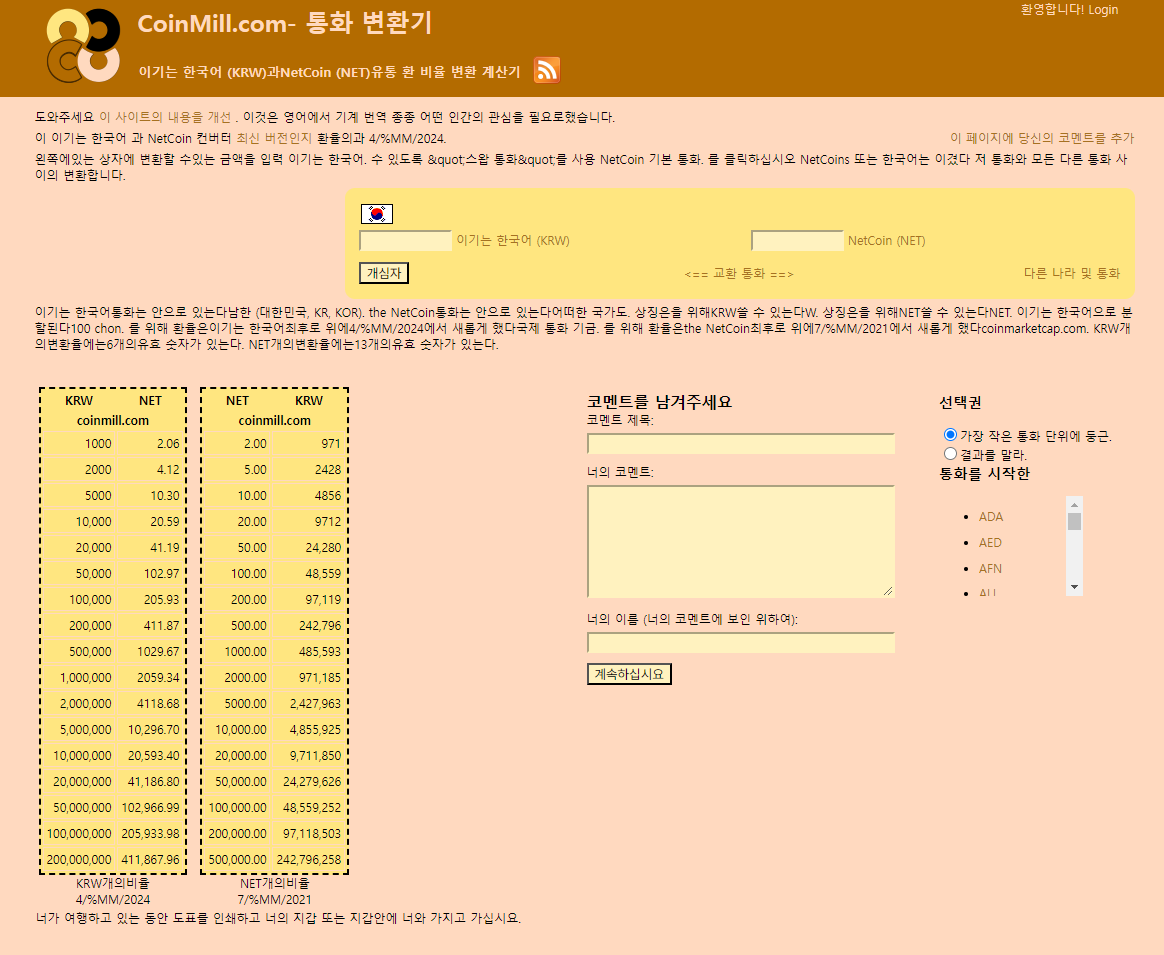Click the scrollbar down arrow in currency list
1164x955 pixels.
(x=1073, y=587)
